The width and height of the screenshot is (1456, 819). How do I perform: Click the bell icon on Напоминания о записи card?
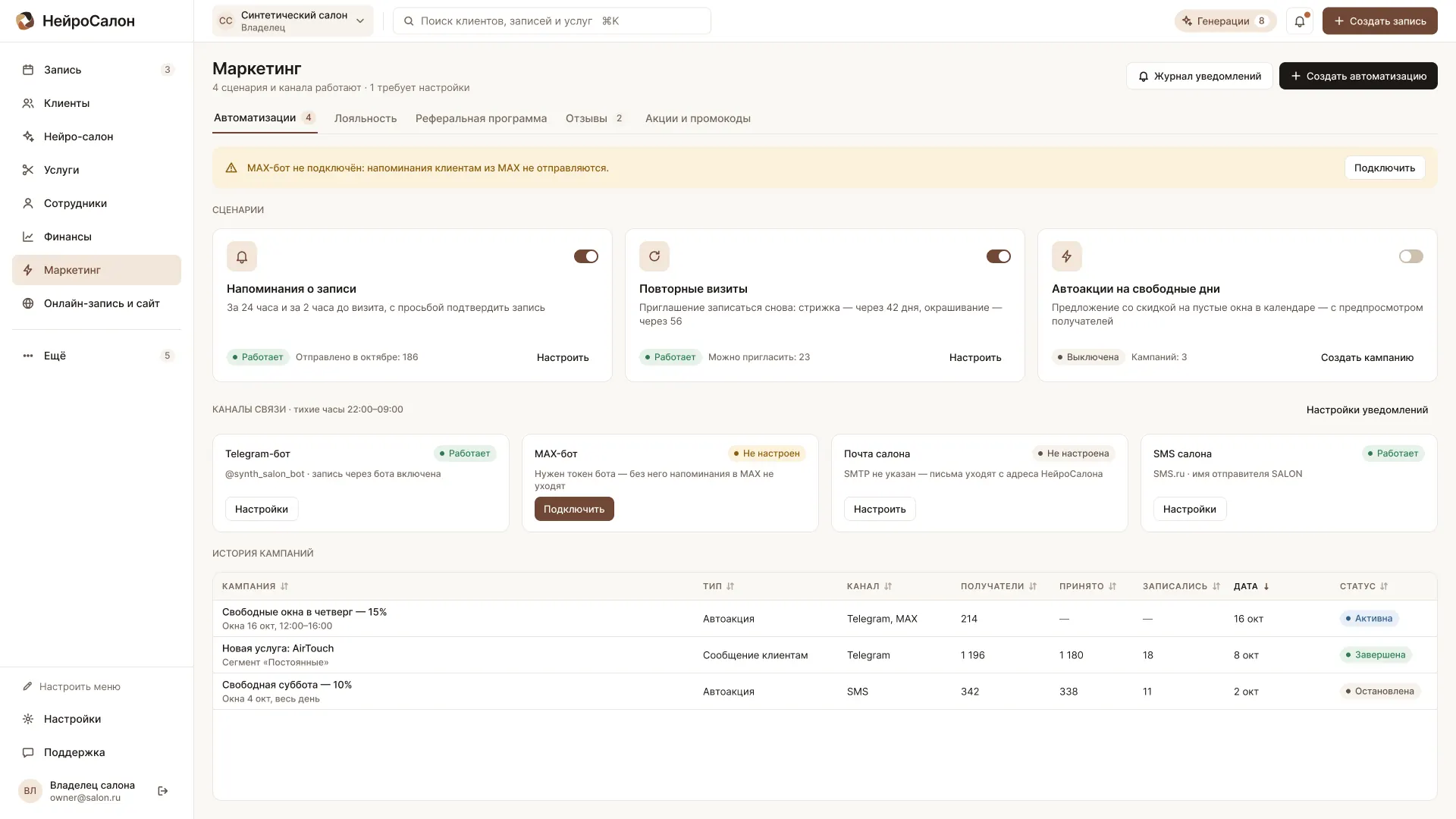(242, 256)
